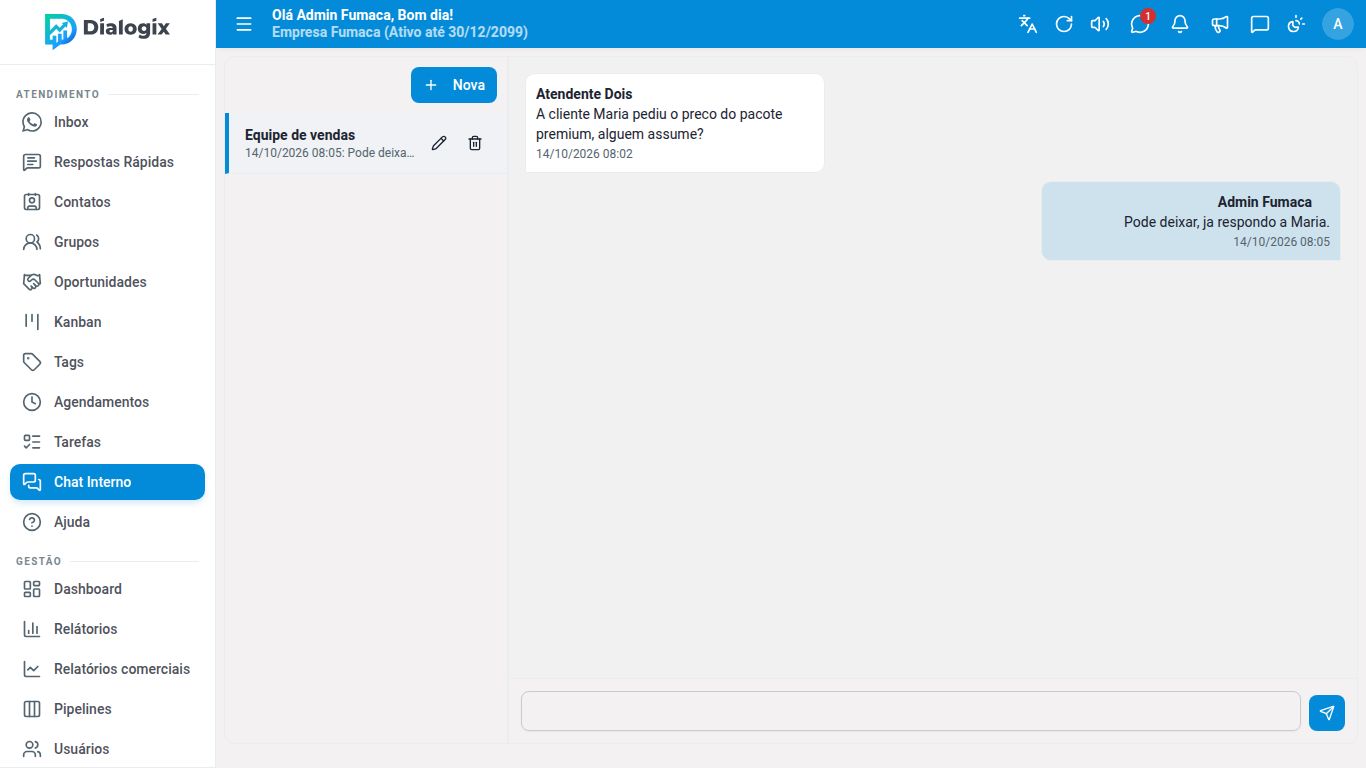Delete the Equipe de vendas chat
1366x768 pixels.
tap(475, 143)
